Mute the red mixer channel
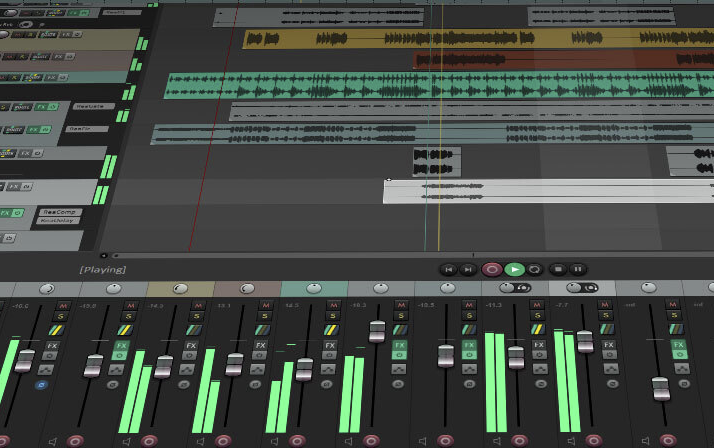Screen dimensions: 714x448 pos(262,304)
